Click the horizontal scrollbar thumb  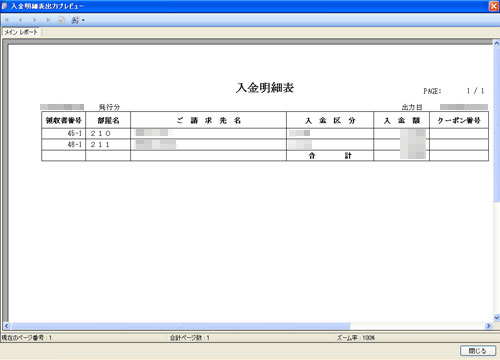[180, 326]
